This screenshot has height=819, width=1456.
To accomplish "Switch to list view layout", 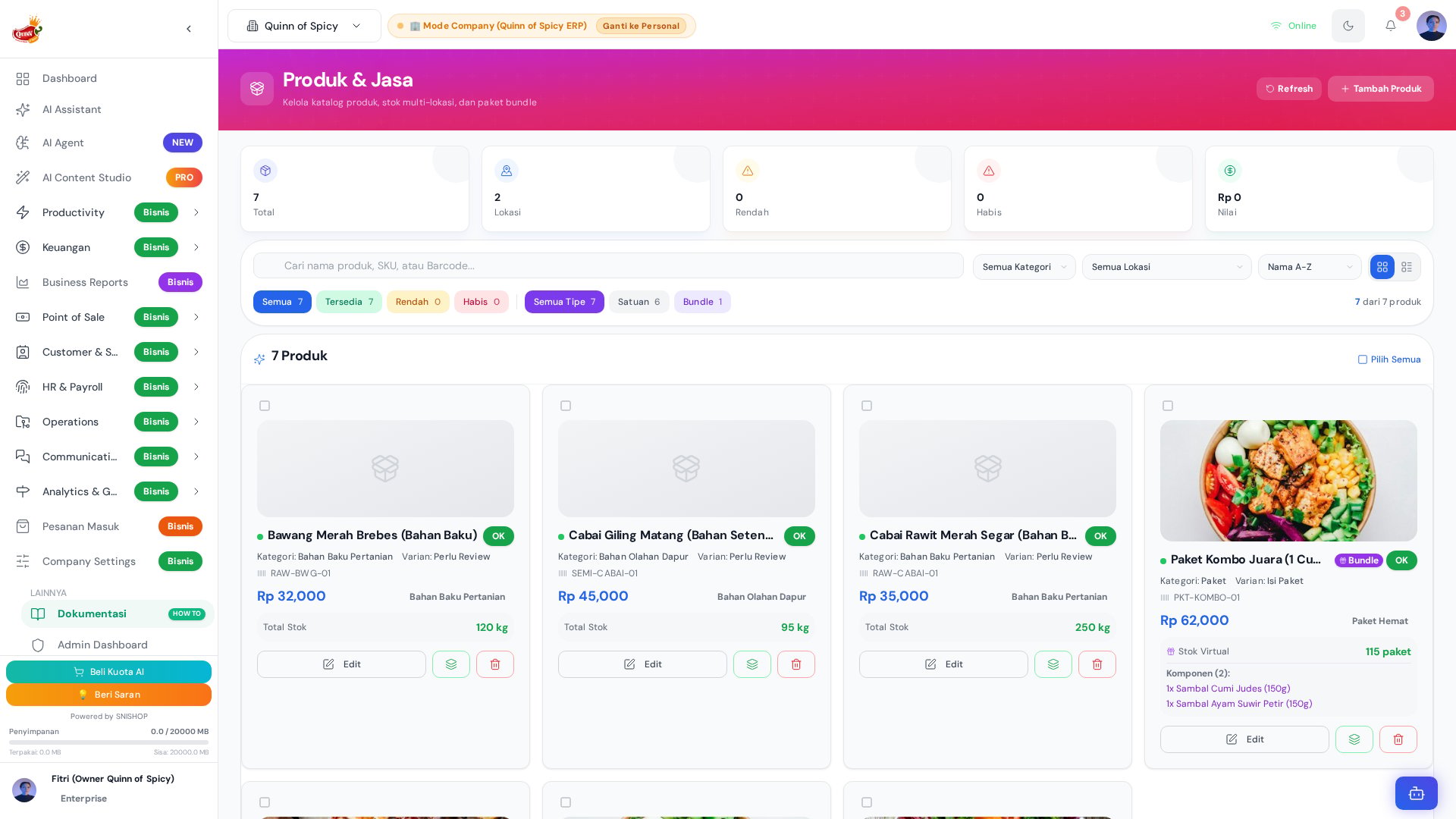I will 1407,267.
